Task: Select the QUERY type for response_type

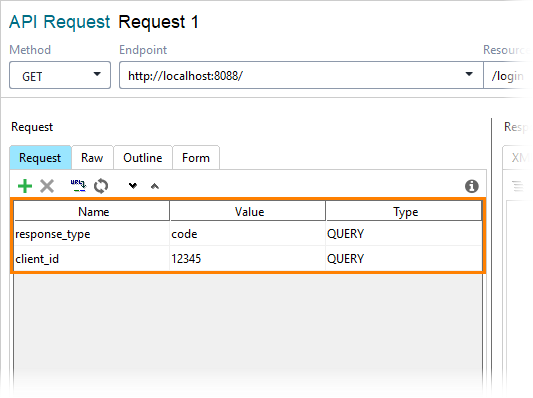Action: pos(404,234)
